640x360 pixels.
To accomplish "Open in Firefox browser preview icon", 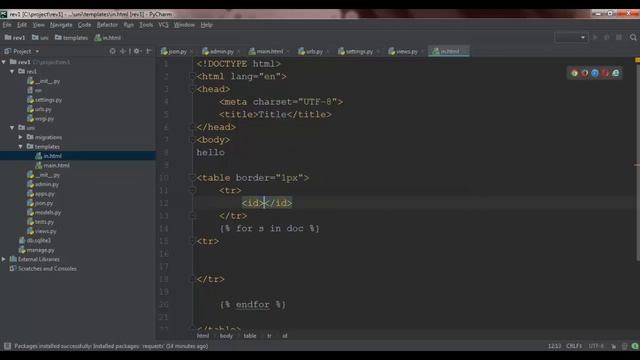I will tap(584, 73).
